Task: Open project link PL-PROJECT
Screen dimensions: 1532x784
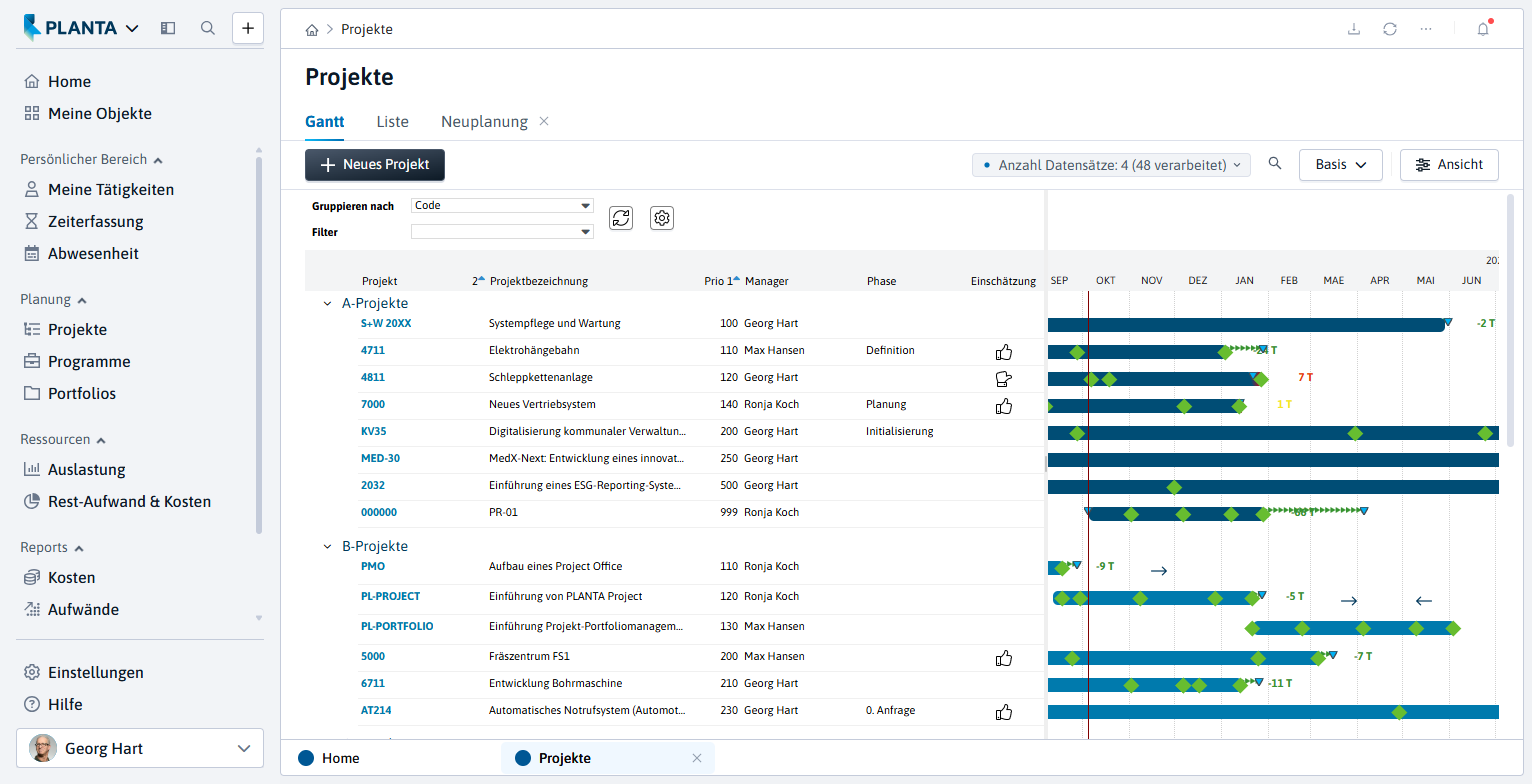Action: pos(390,596)
